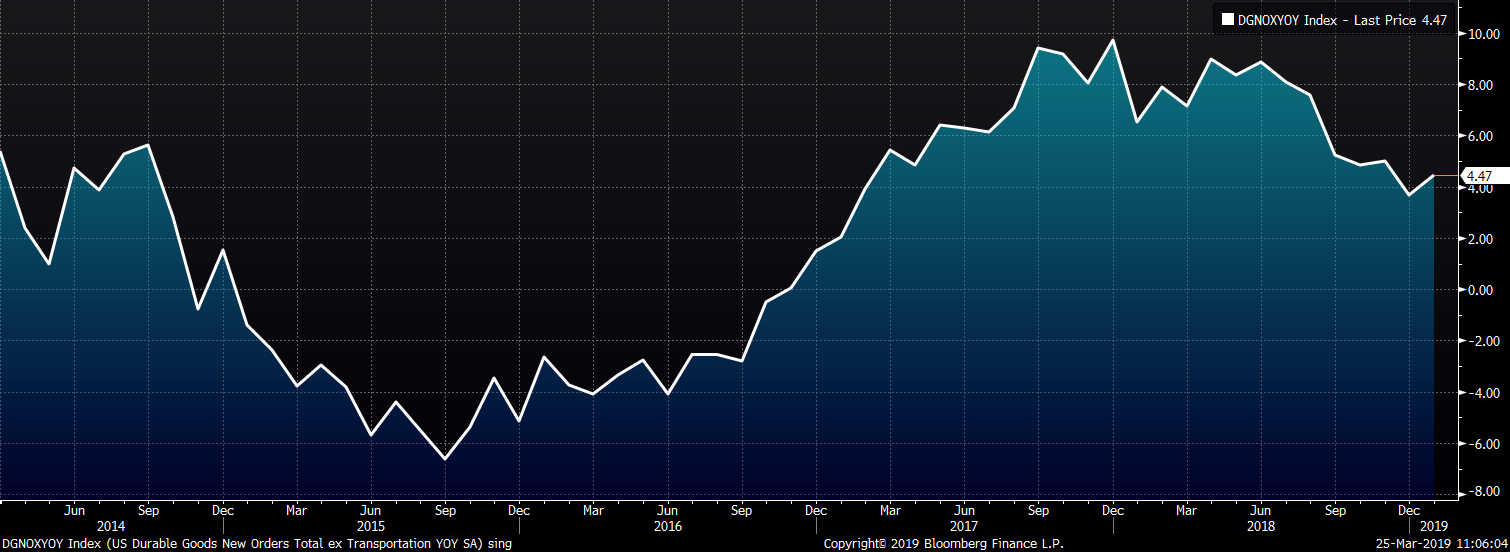This screenshot has width=1510, height=552.
Task: Click the white legend swatch for DGNOXYOY
Action: [x=1228, y=19]
